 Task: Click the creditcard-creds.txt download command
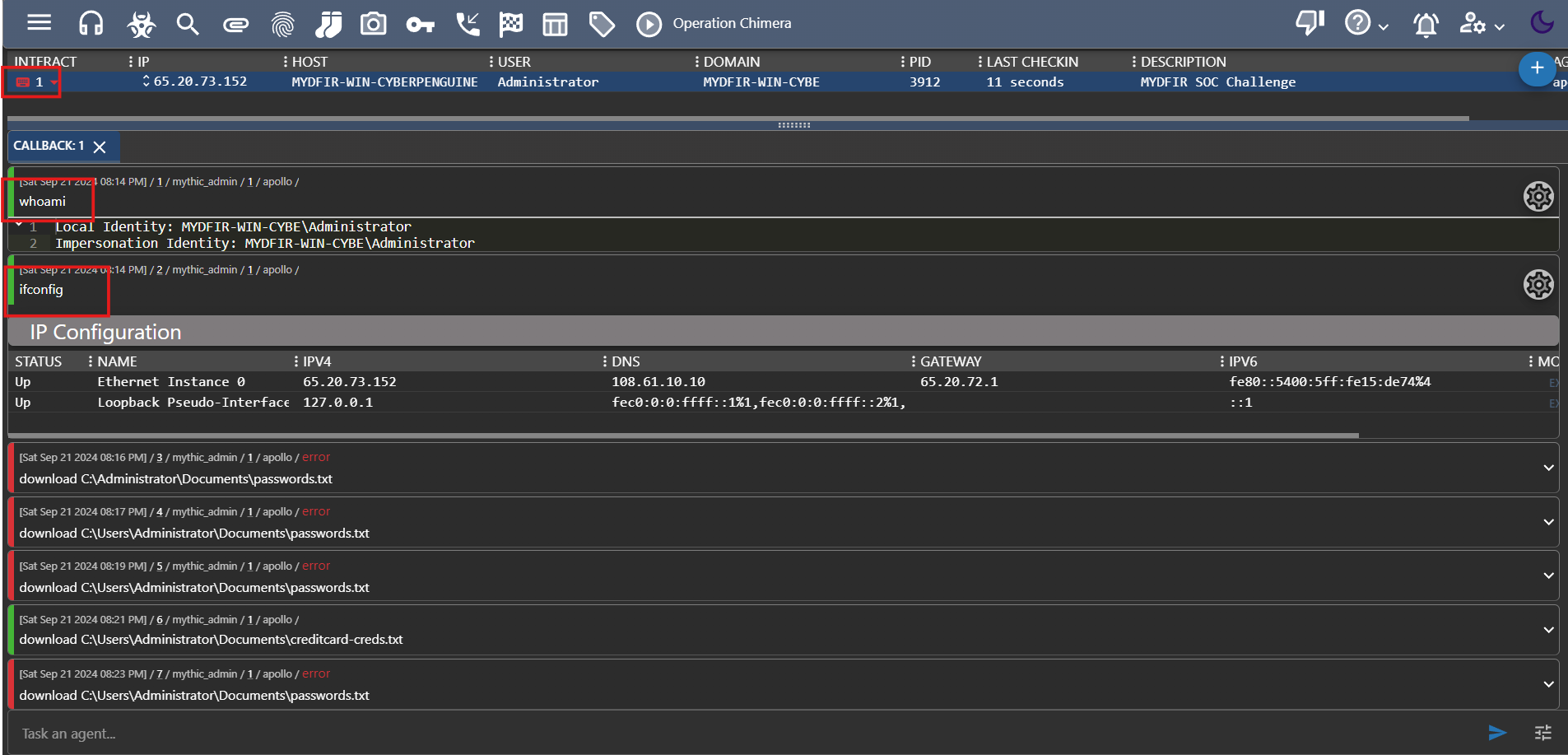click(x=212, y=640)
